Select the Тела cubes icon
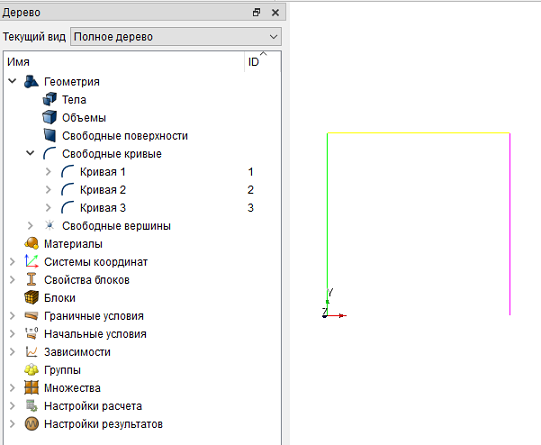 [50, 99]
